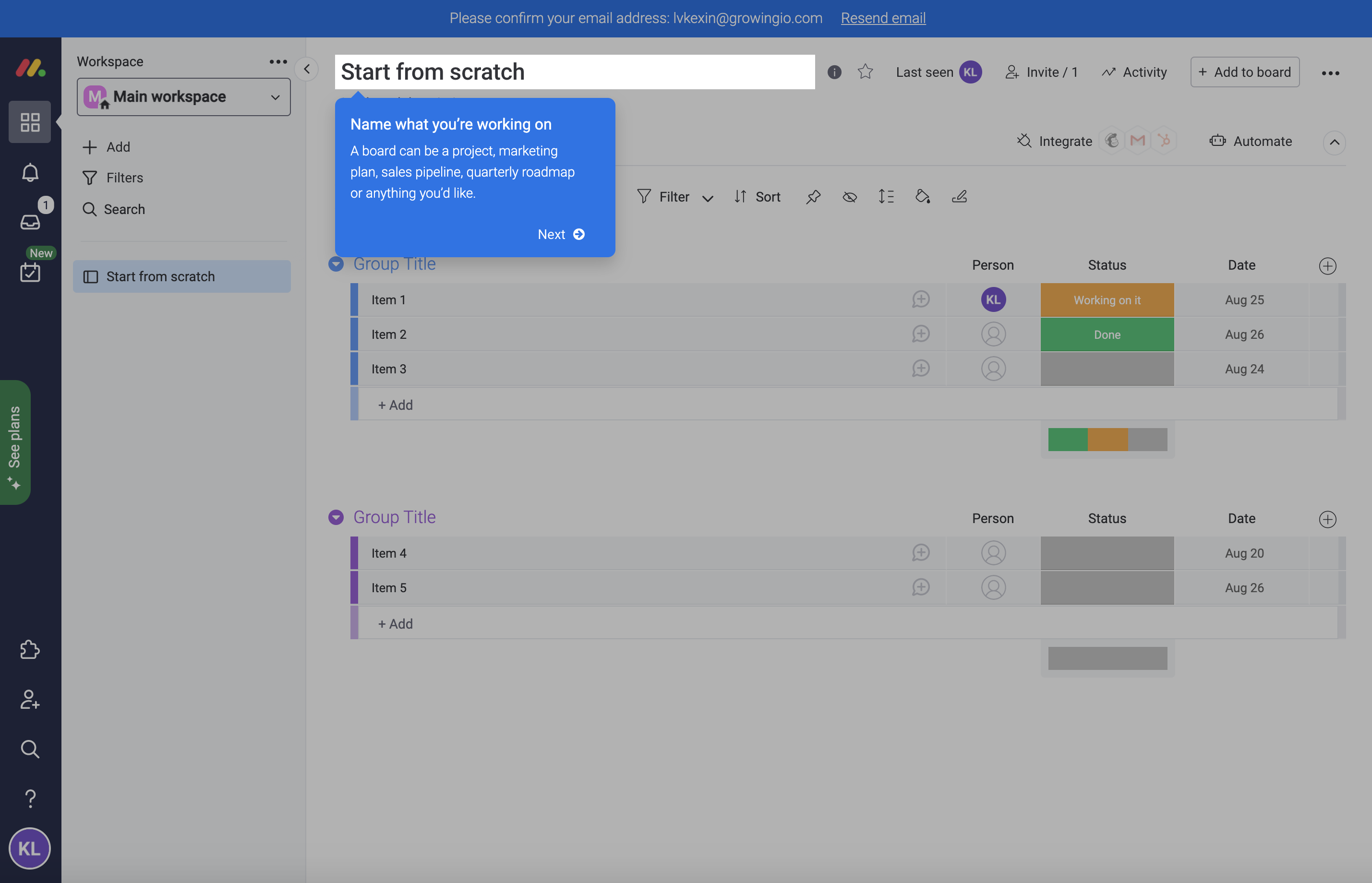Open the apps puzzle-piece icon
1372x883 pixels.
pyautogui.click(x=30, y=650)
